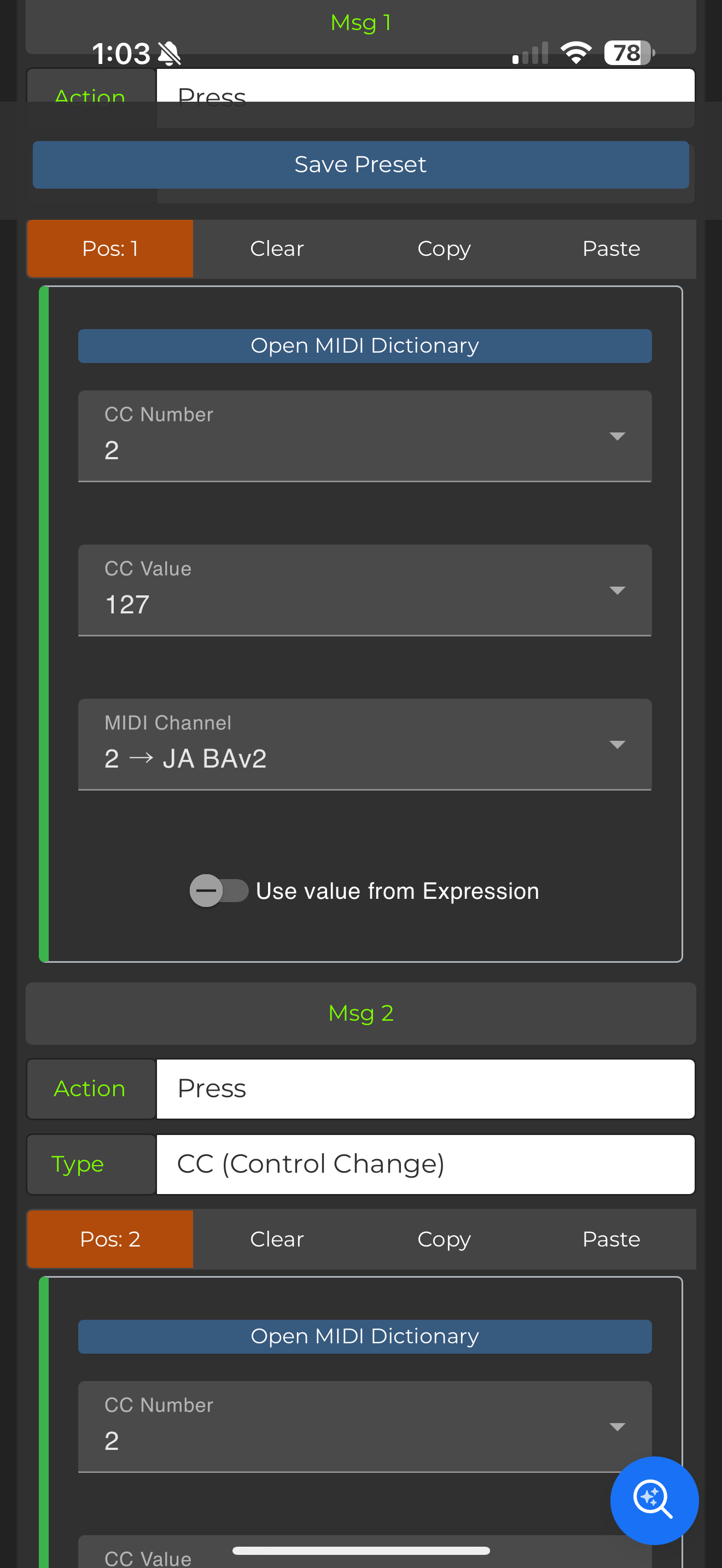Open MIDI Dictionary for Msg 1
The image size is (722, 1568).
(x=364, y=346)
